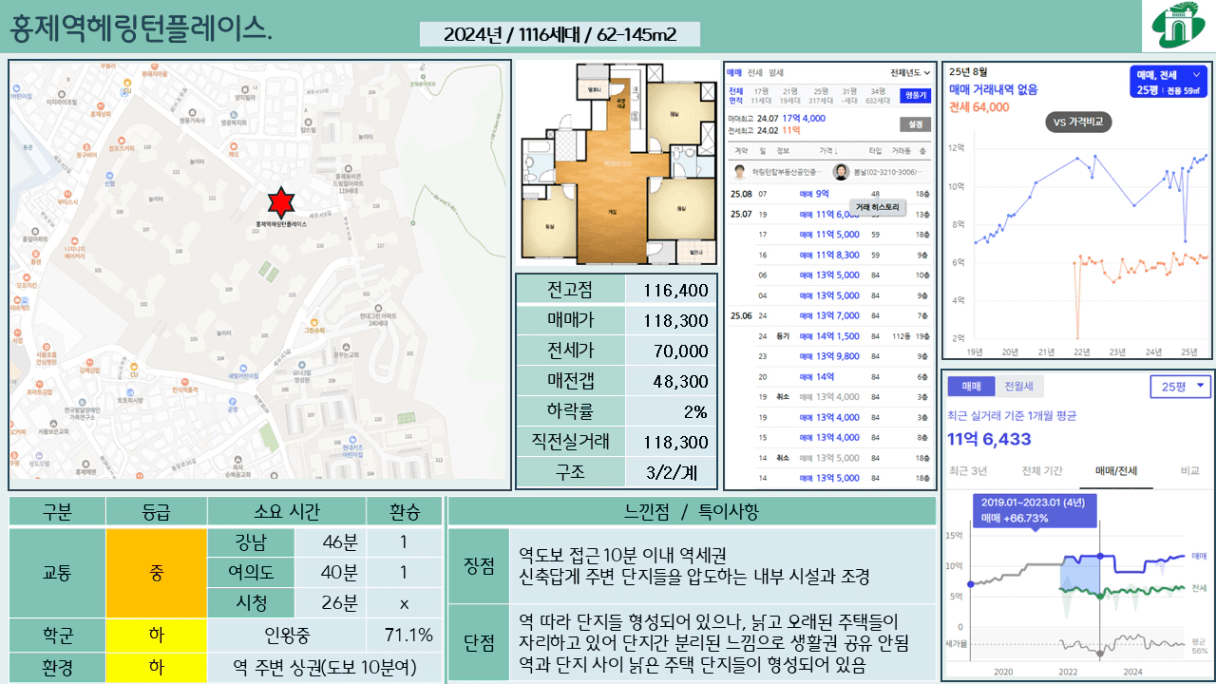Select the 34평 632세대 area filter

tap(880, 95)
